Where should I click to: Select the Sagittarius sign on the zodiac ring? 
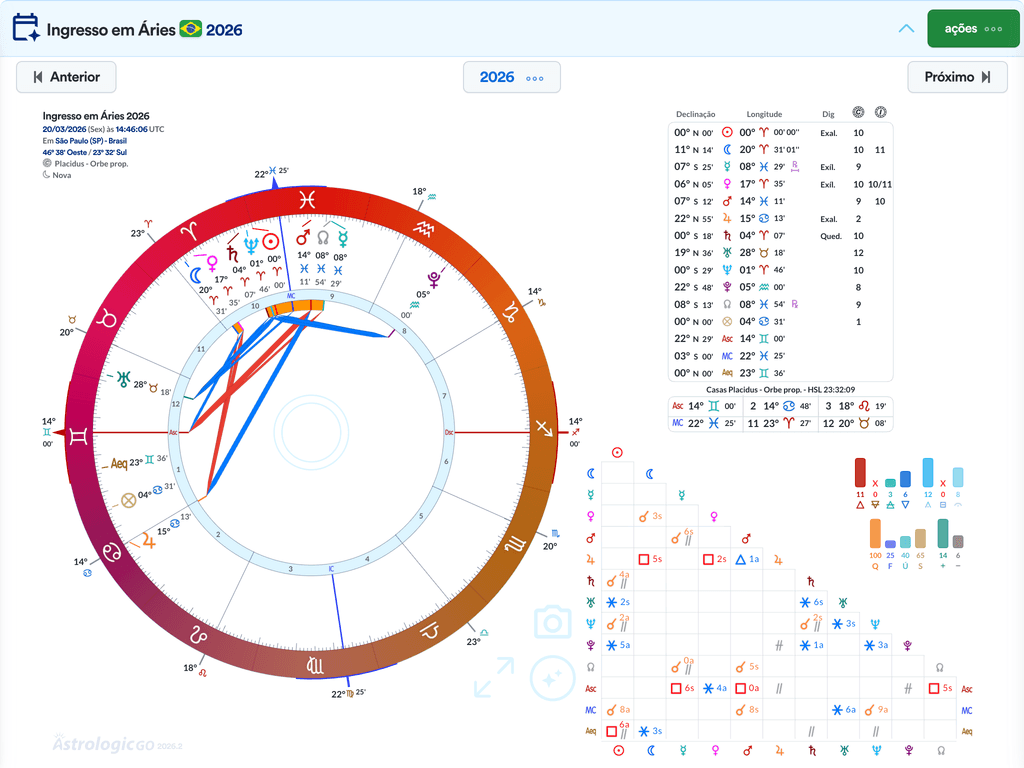(x=543, y=428)
